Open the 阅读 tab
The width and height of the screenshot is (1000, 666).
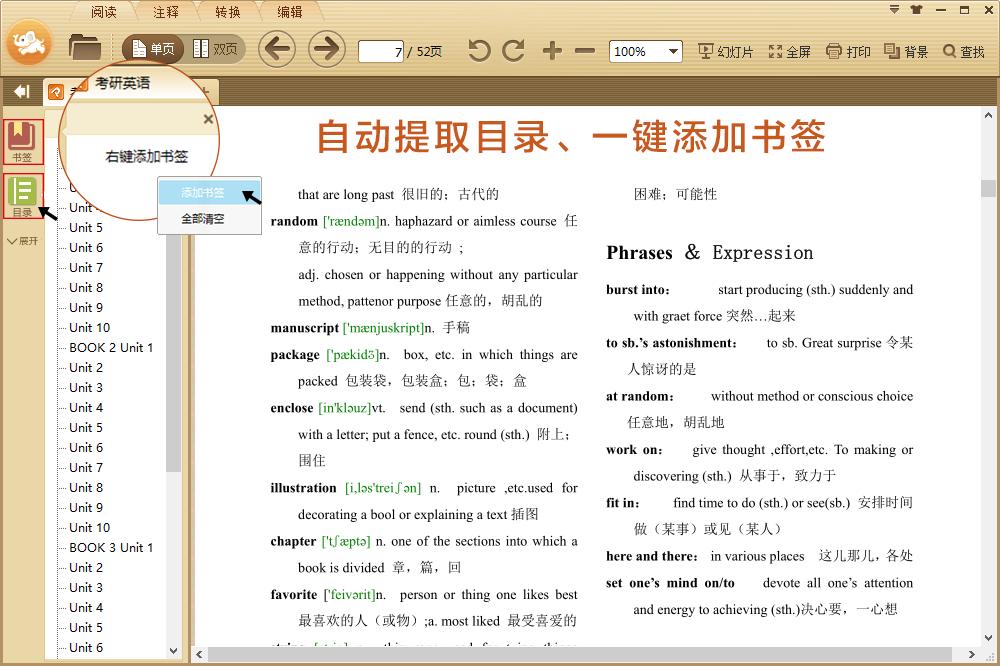(103, 11)
